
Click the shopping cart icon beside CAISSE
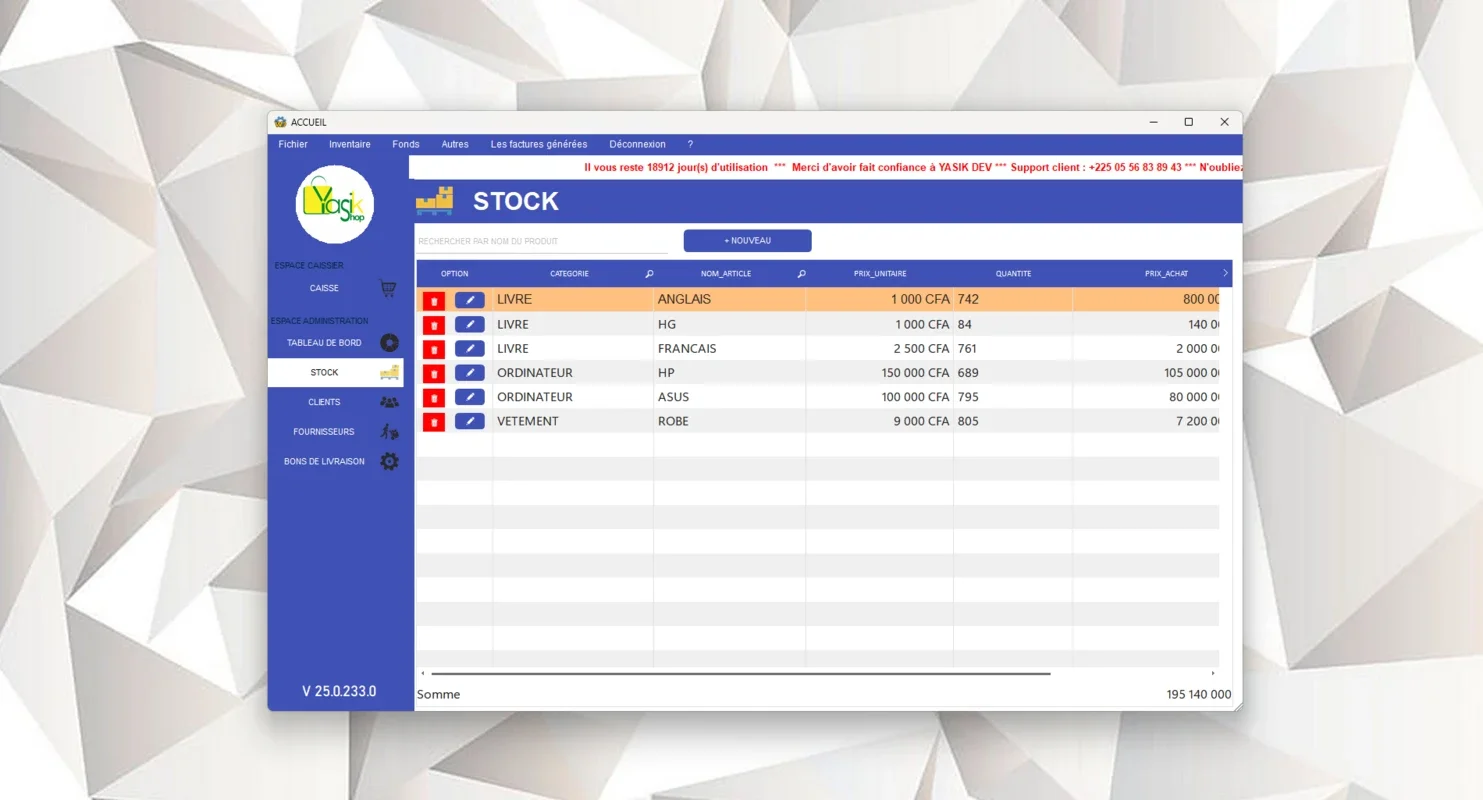[388, 288]
